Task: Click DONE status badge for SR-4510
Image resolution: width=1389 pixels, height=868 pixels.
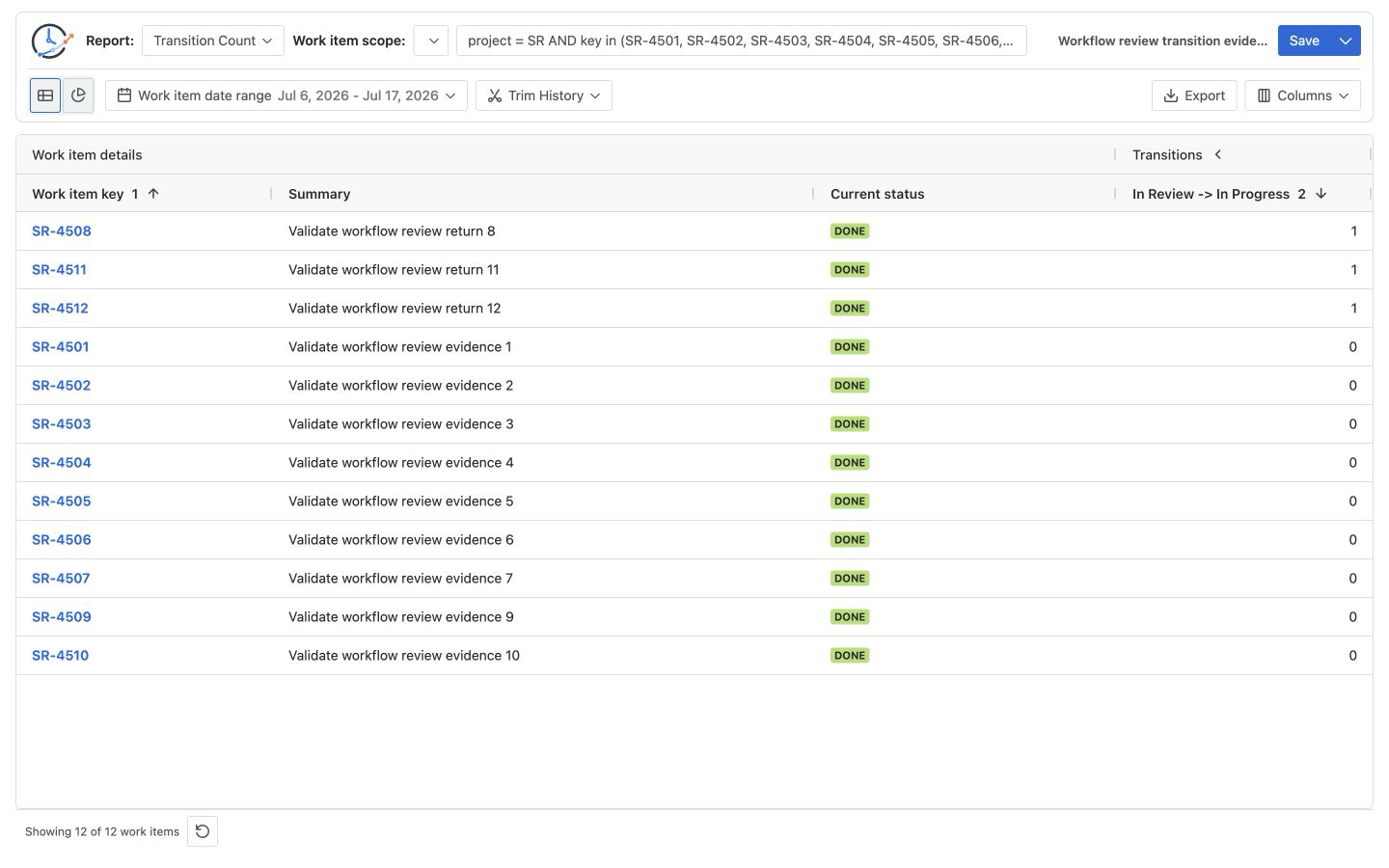Action: coord(850,656)
